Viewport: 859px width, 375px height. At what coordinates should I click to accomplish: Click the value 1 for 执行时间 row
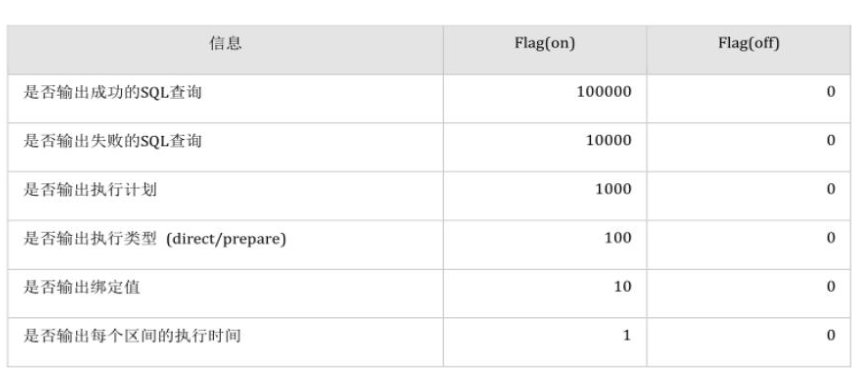pyautogui.click(x=627, y=336)
